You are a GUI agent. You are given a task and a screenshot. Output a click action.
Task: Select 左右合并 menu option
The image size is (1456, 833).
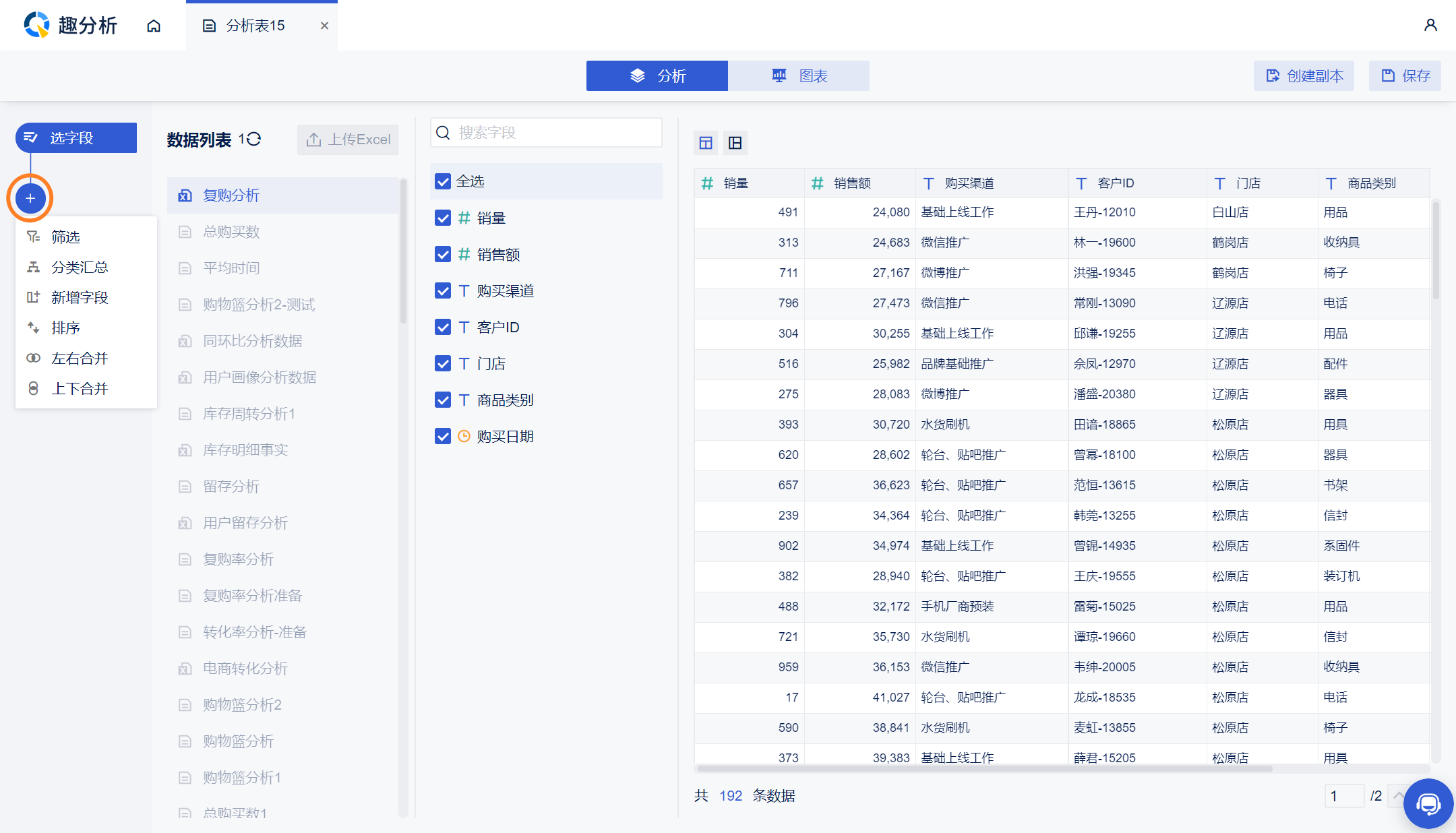80,359
